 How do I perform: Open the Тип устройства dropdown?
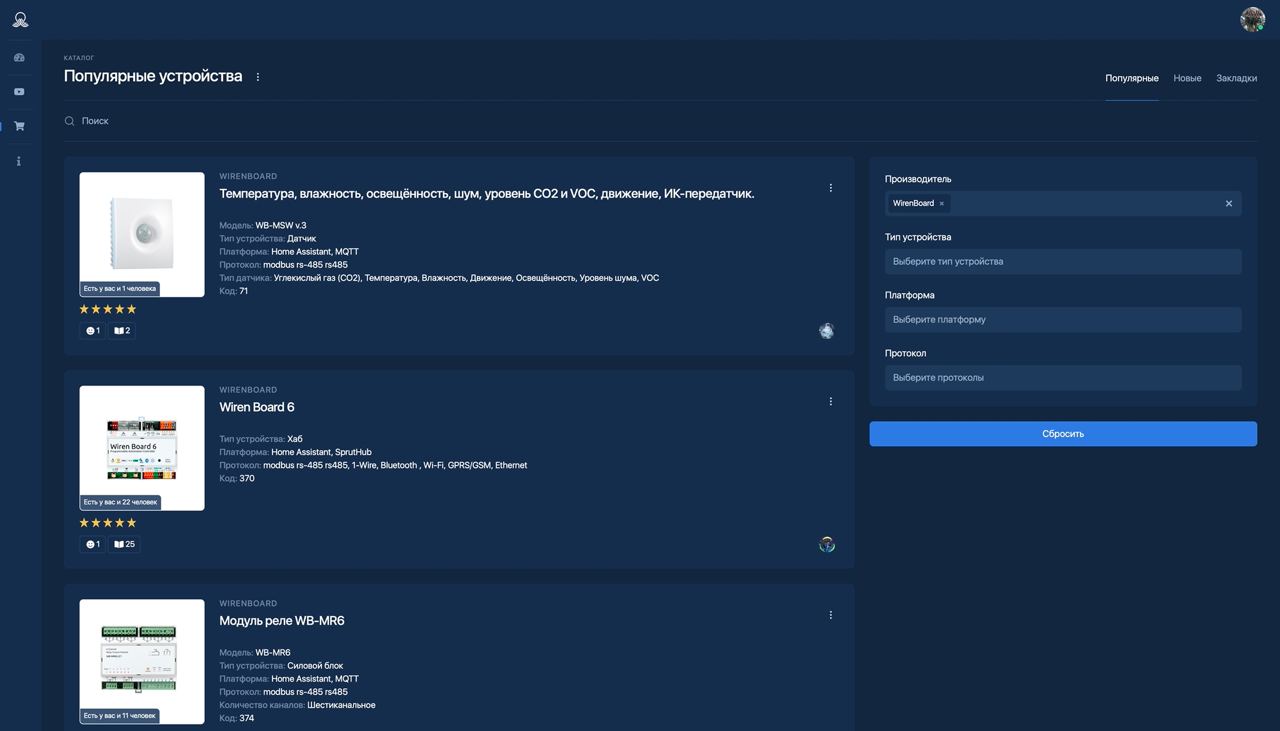(1063, 262)
